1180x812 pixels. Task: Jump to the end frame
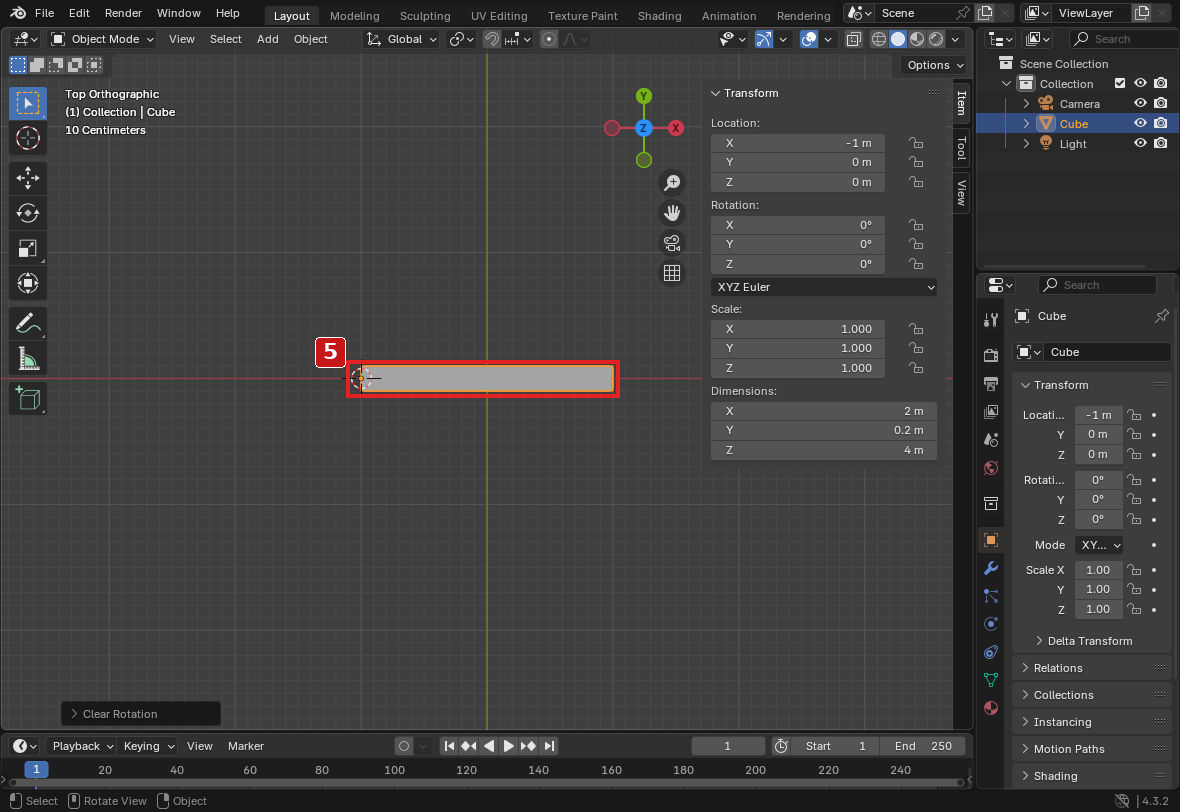549,746
